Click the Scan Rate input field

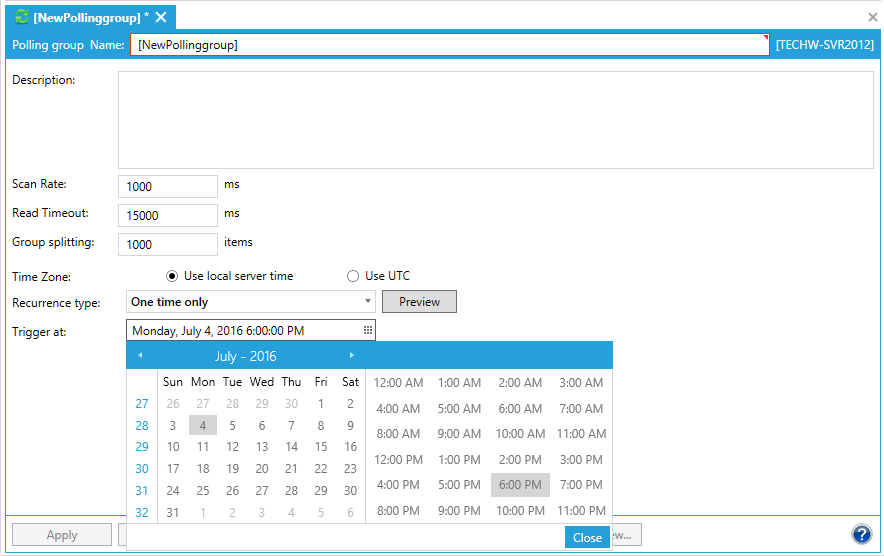(x=168, y=187)
